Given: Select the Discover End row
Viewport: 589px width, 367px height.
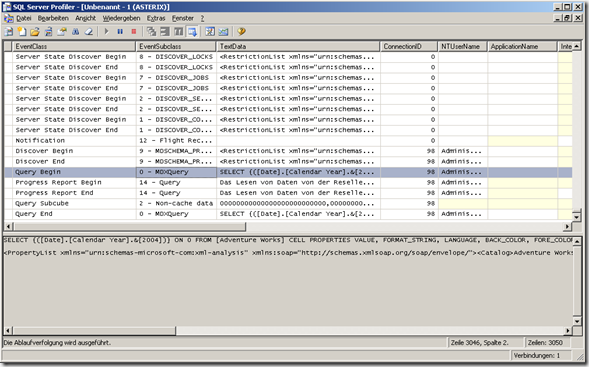Looking at the screenshot, I should pos(288,162).
